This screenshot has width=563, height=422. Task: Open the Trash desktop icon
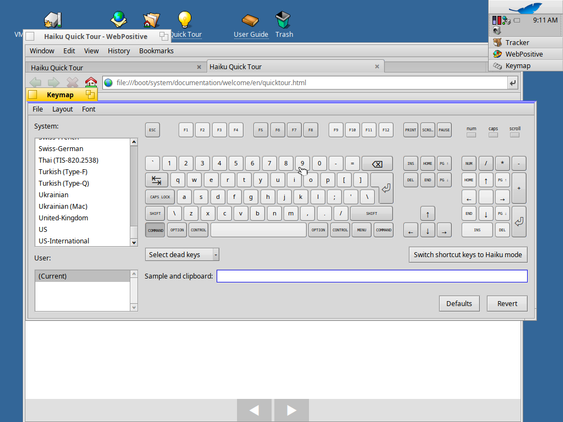click(x=284, y=24)
